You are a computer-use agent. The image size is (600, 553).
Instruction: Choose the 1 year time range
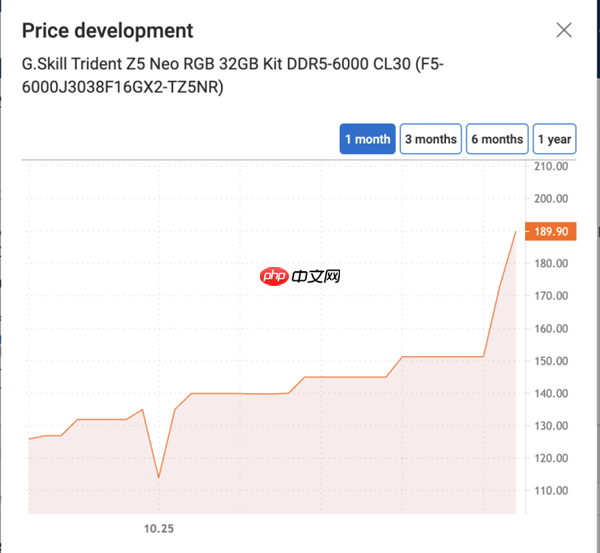click(553, 139)
